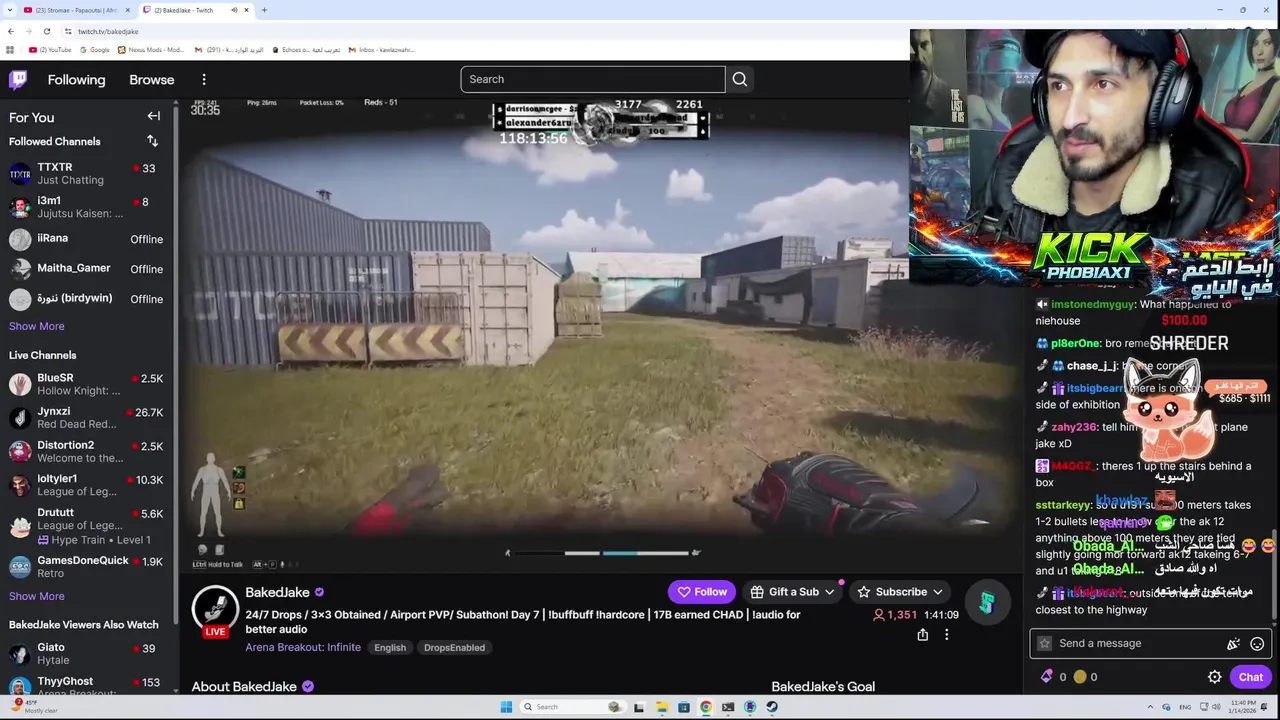This screenshot has width=1280, height=720.
Task: Click the share stream icon
Action: (923, 634)
